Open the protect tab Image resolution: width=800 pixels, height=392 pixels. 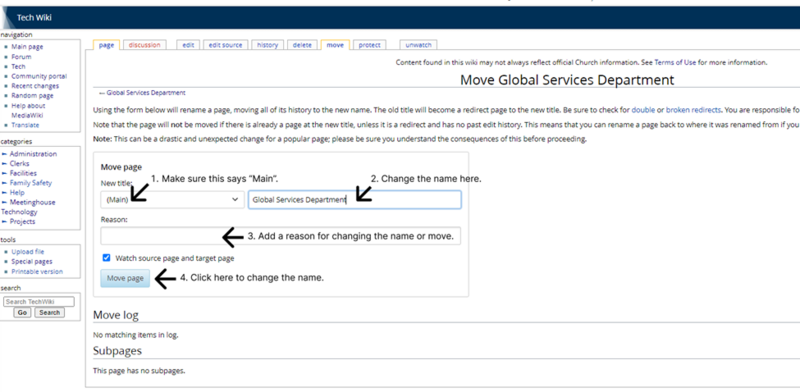tap(369, 45)
